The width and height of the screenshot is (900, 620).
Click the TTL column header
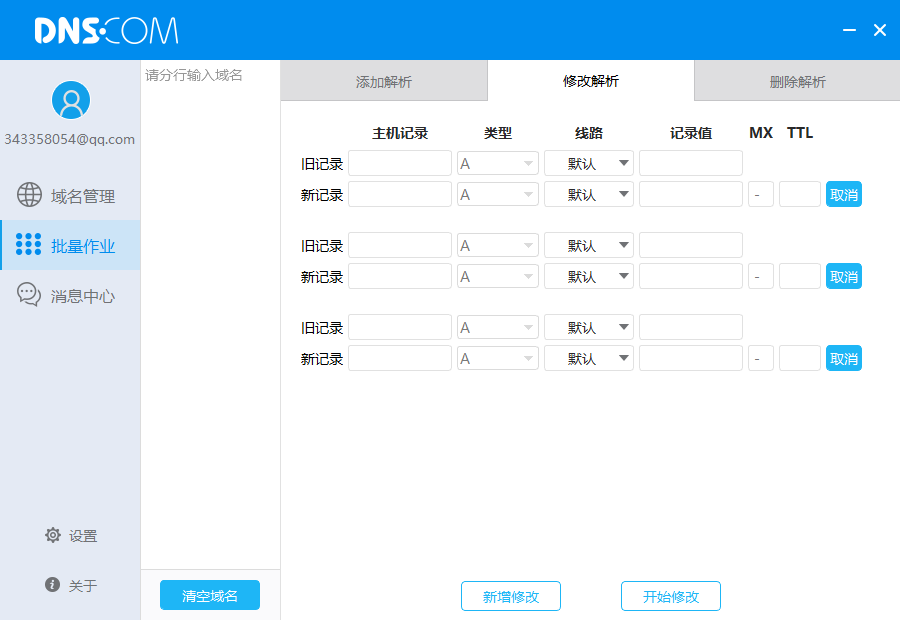pyautogui.click(x=800, y=133)
